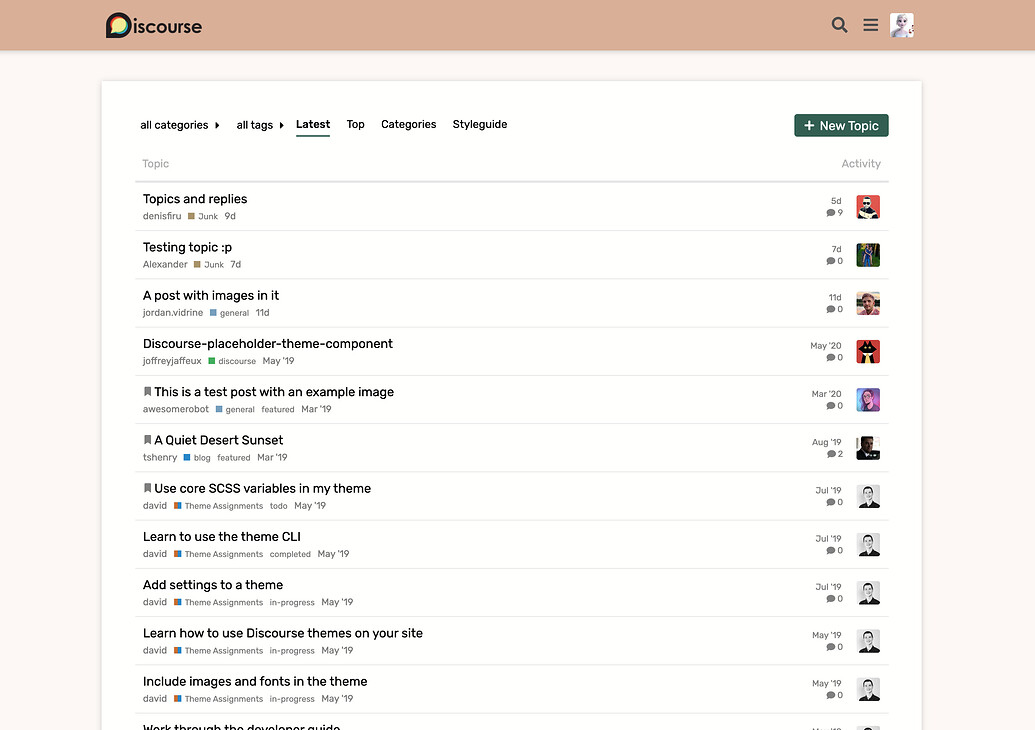Open topic Learn to use the theme CLI
Viewport: 1035px width, 730px height.
221,537
